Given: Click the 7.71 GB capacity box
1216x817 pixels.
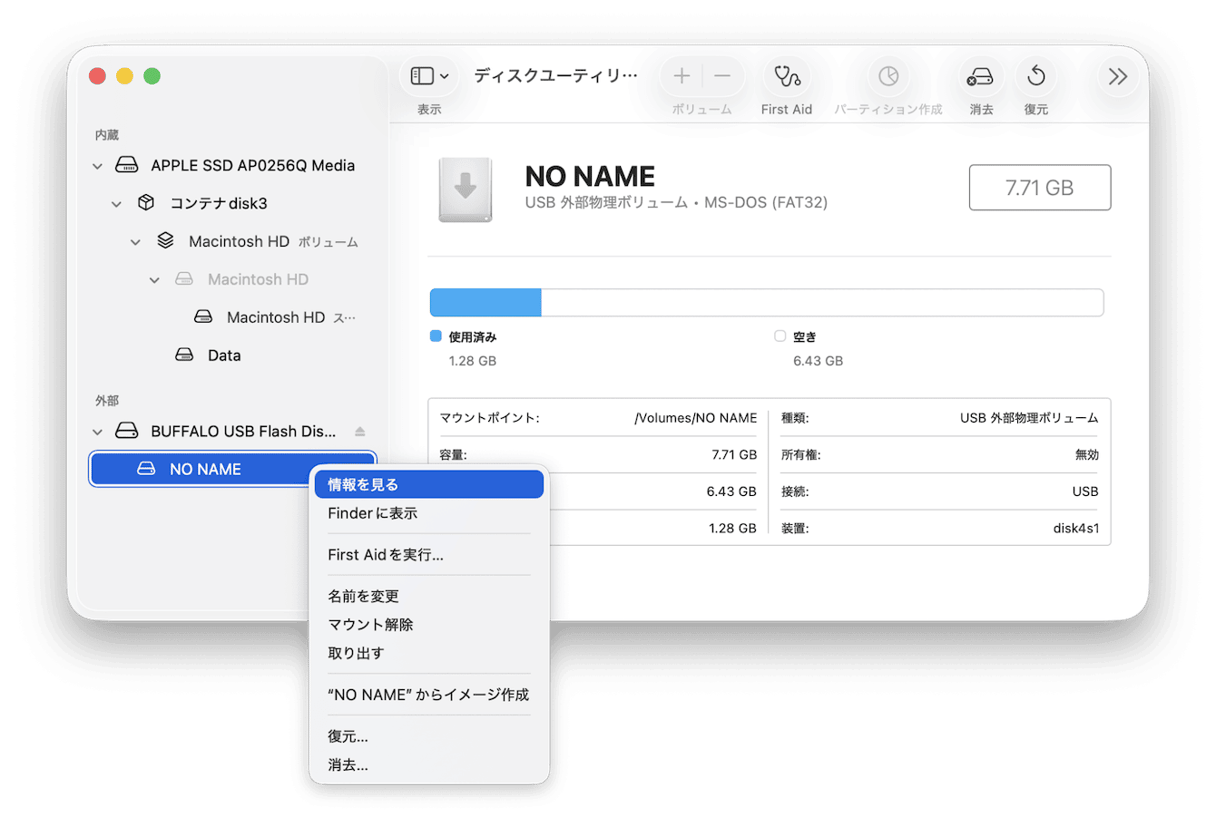Looking at the screenshot, I should 1040,188.
